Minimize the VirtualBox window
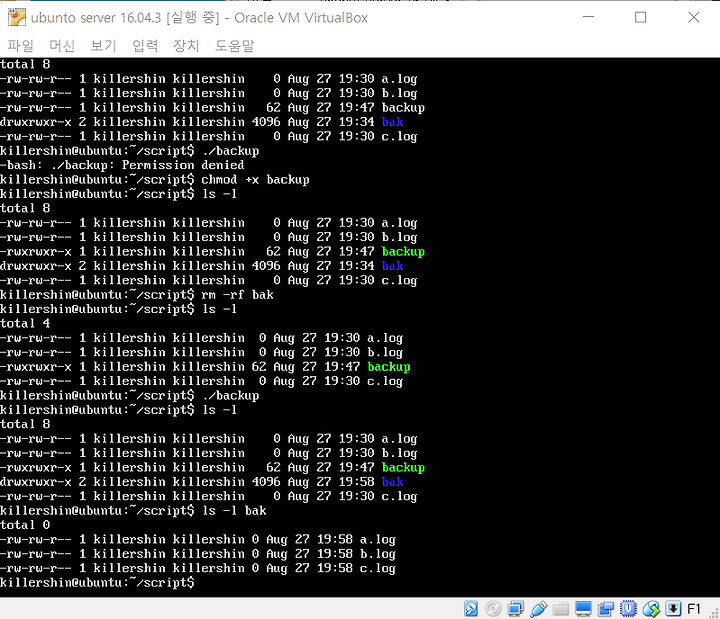 click(588, 17)
